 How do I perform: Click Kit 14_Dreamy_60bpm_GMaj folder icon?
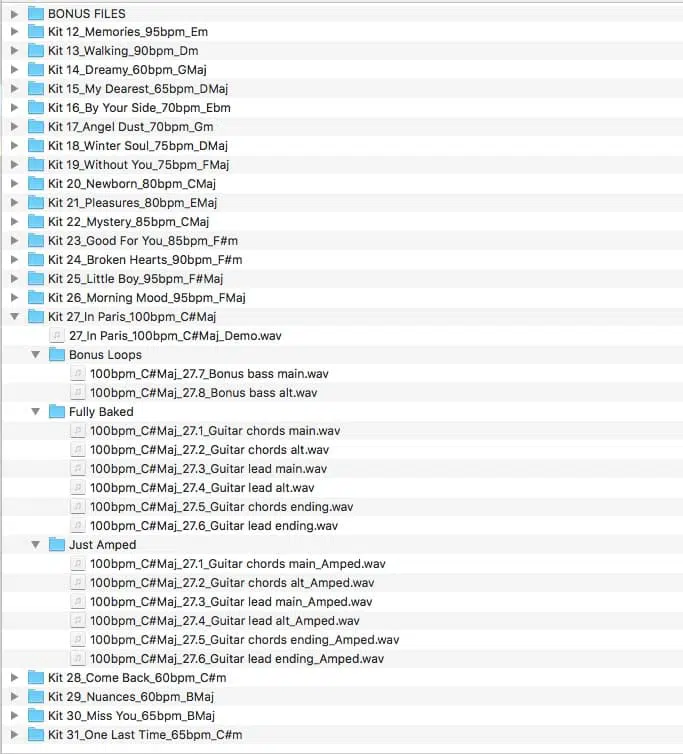coord(36,70)
